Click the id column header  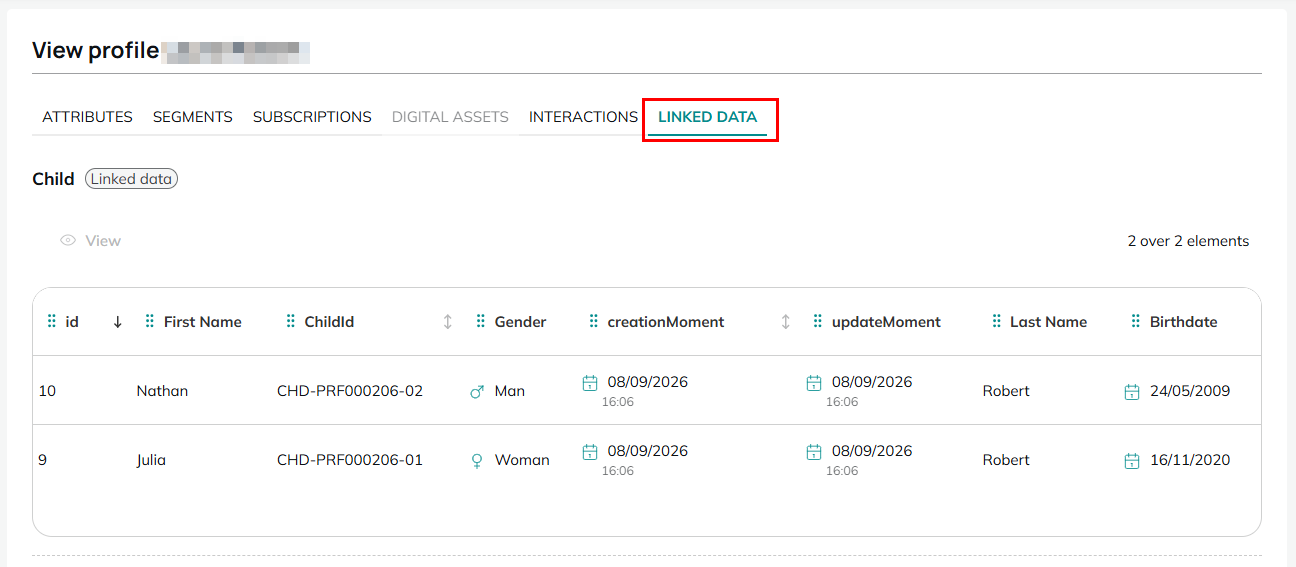[x=72, y=322]
